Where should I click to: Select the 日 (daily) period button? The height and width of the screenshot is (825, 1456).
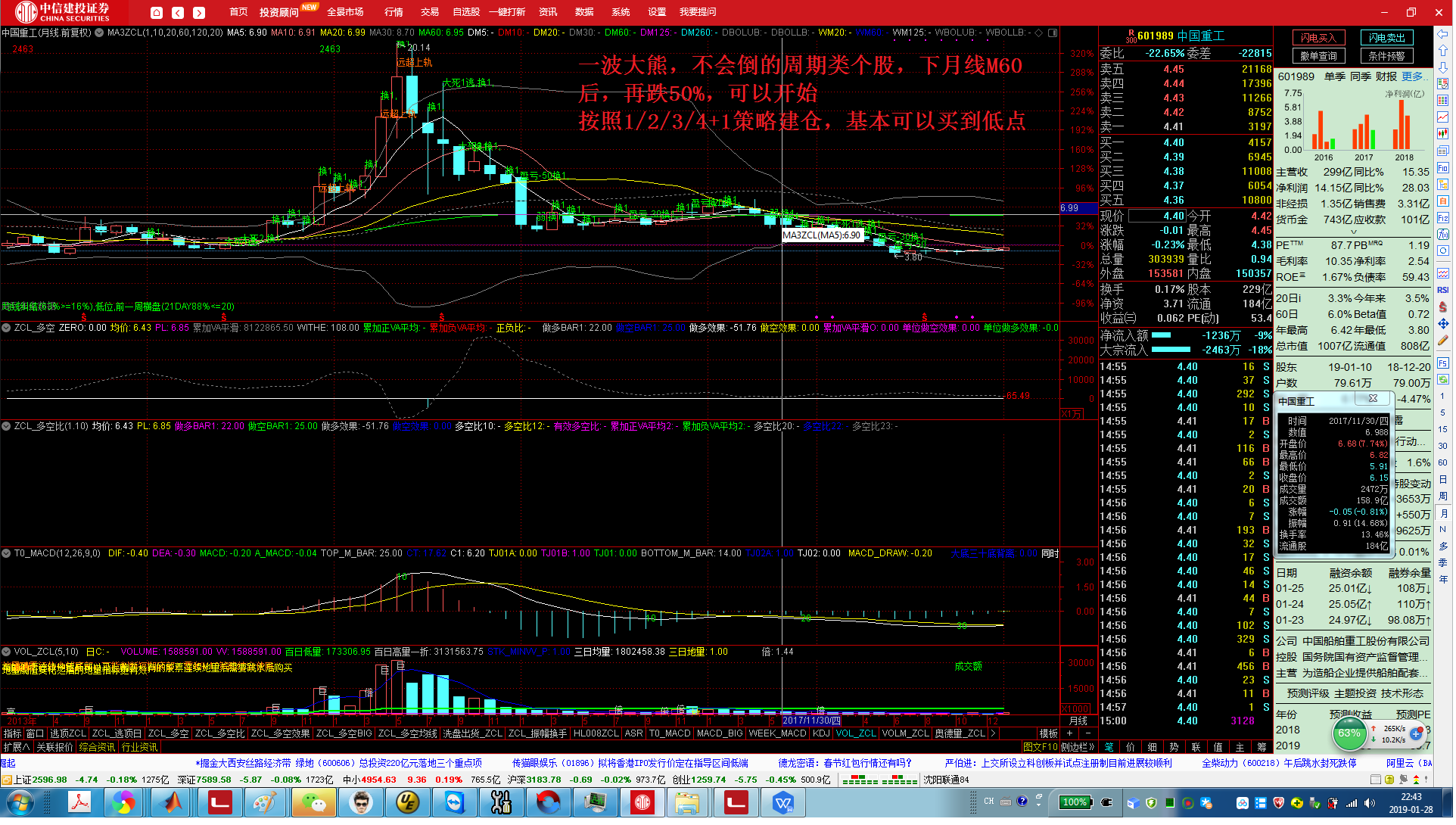[x=1443, y=480]
